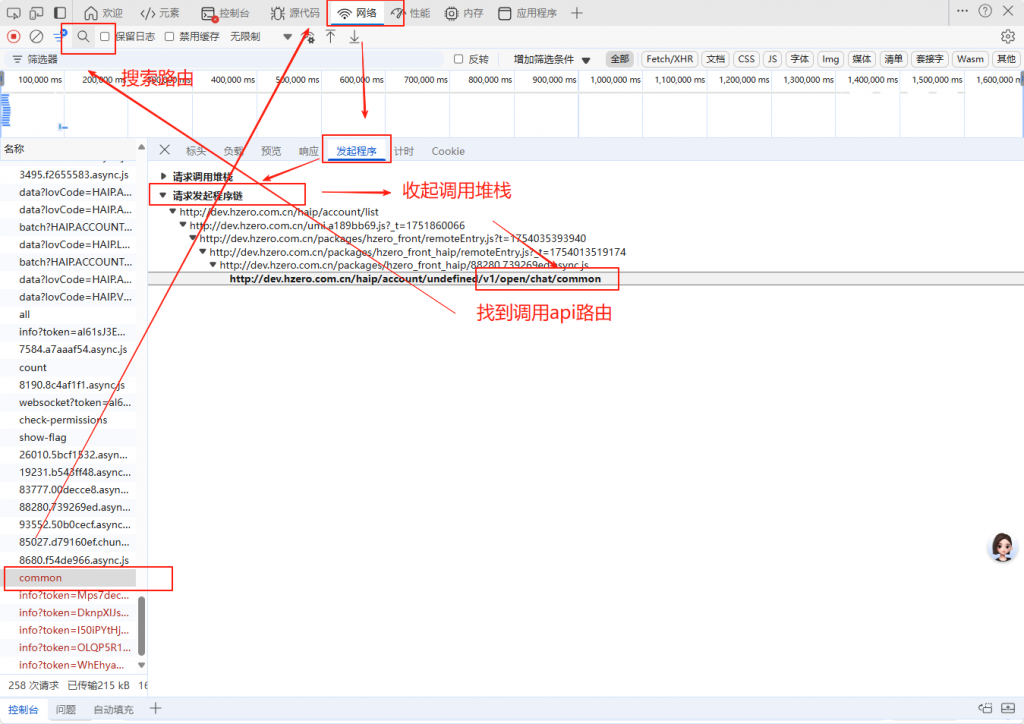Open the DevTools help icon

pos(986,11)
